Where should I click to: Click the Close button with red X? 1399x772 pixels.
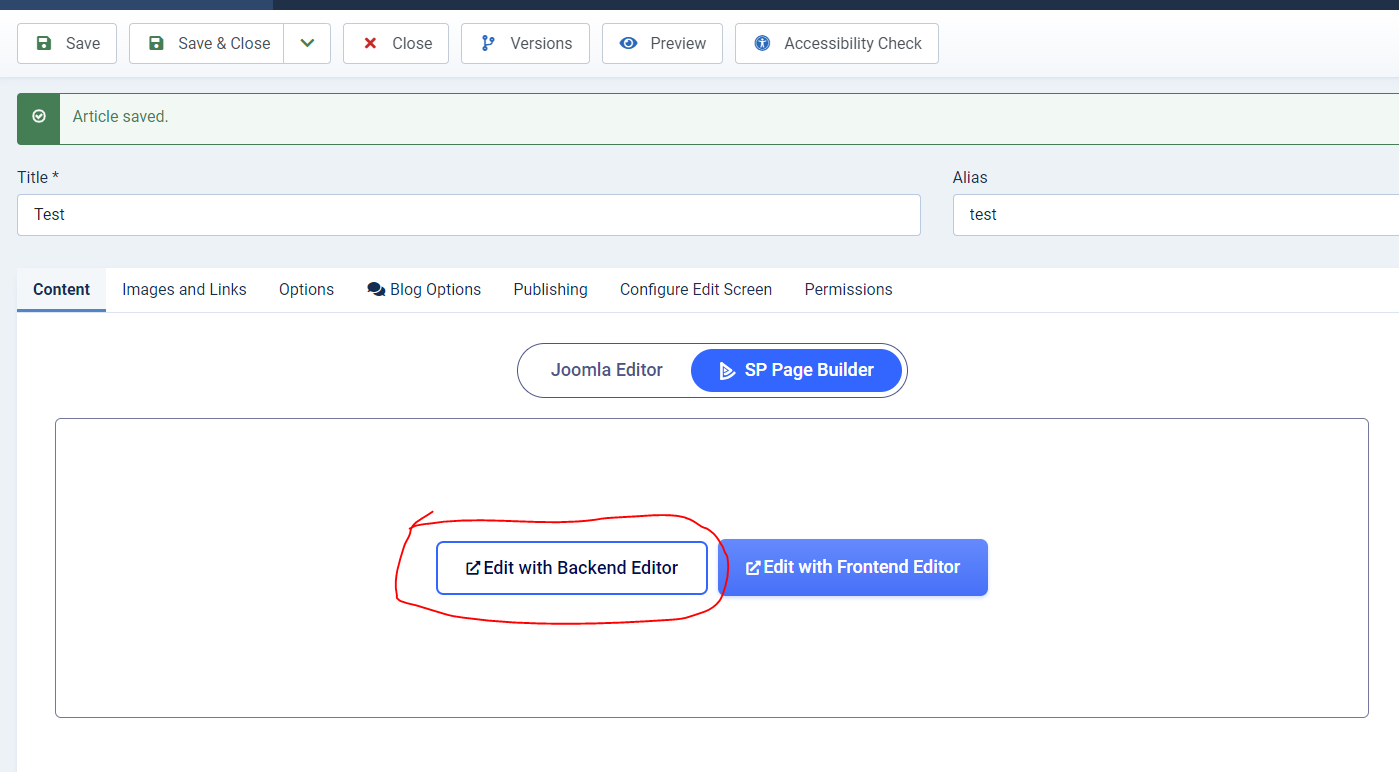tap(396, 43)
